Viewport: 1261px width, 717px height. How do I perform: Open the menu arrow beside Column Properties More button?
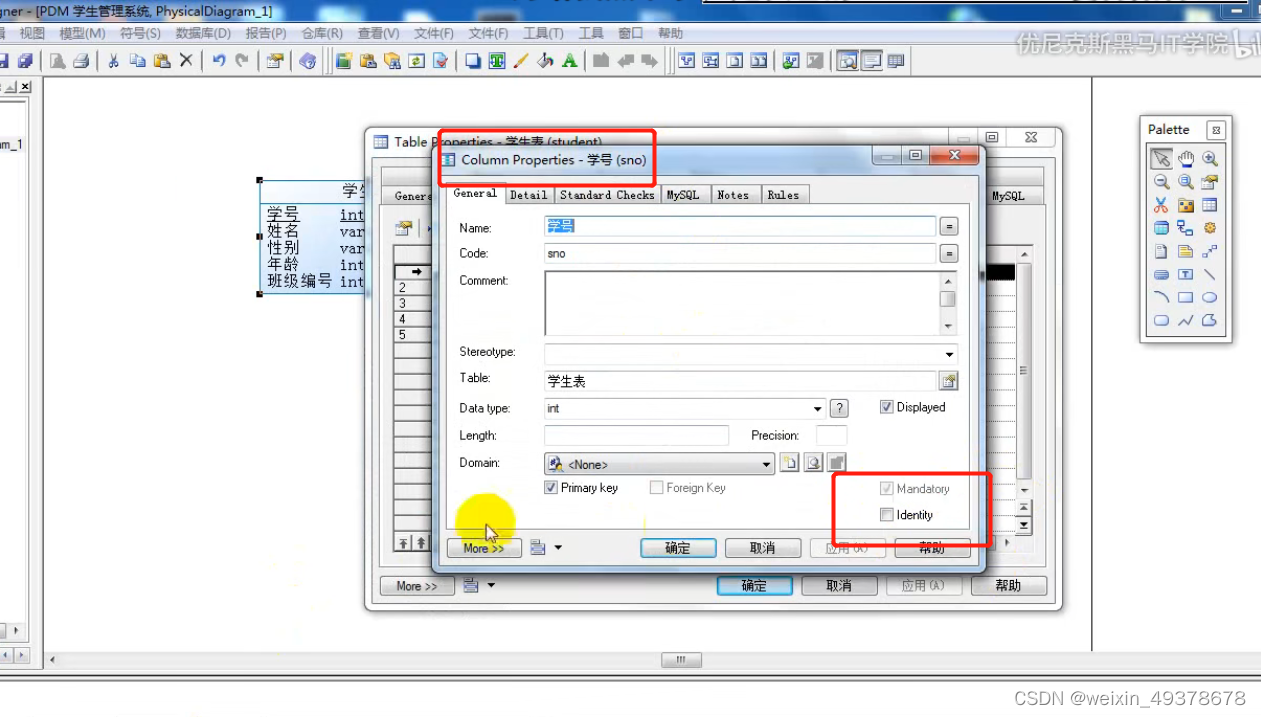558,548
